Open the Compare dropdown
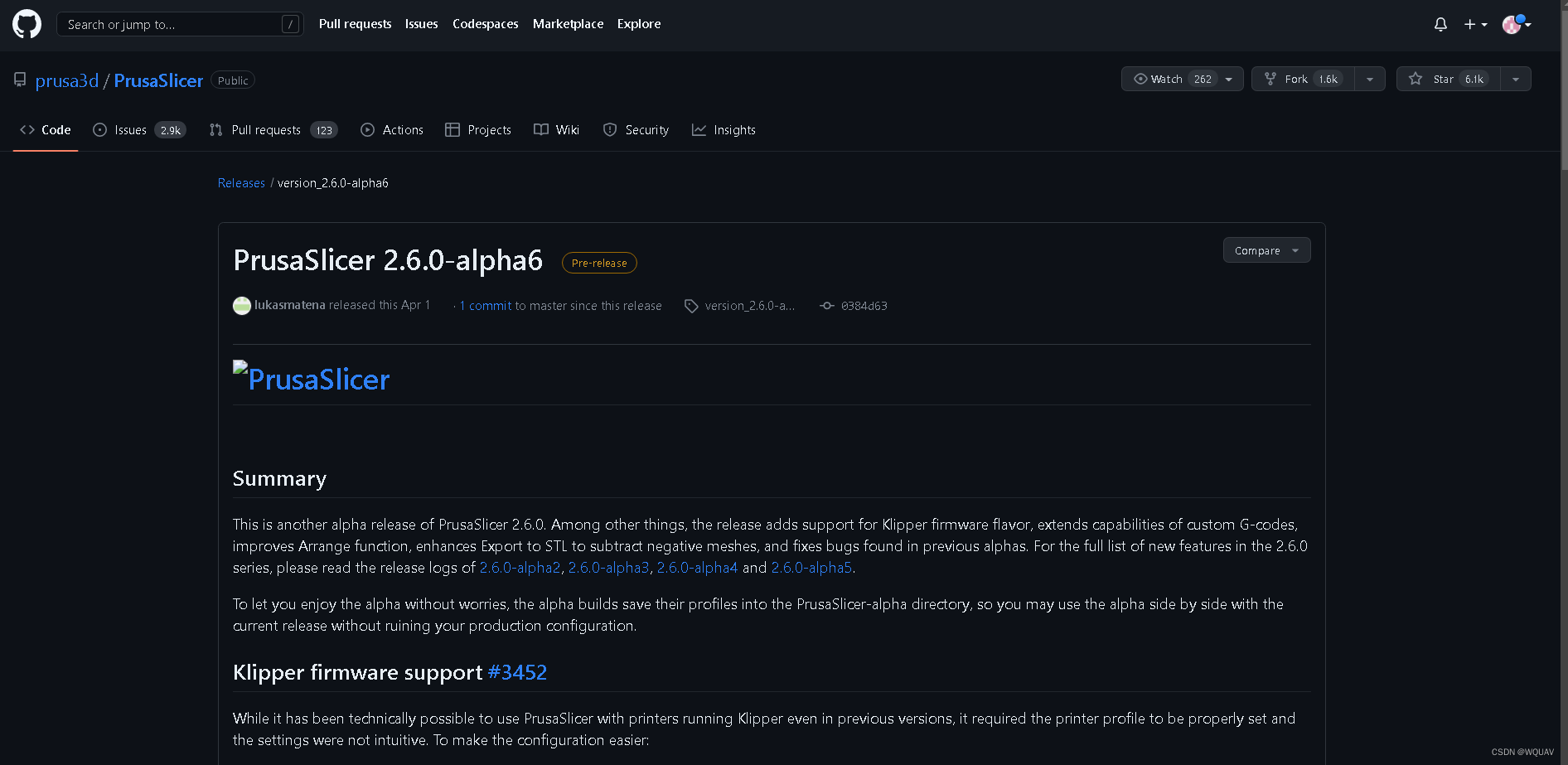Viewport: 1568px width, 765px height. pos(1266,250)
